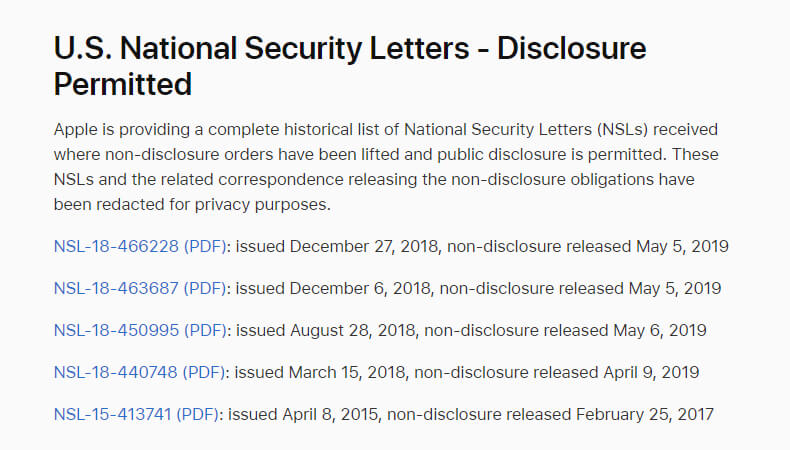Click the 'August 28, 2018' issue date text
Viewport: 790px width, 450px height.
pos(353,331)
